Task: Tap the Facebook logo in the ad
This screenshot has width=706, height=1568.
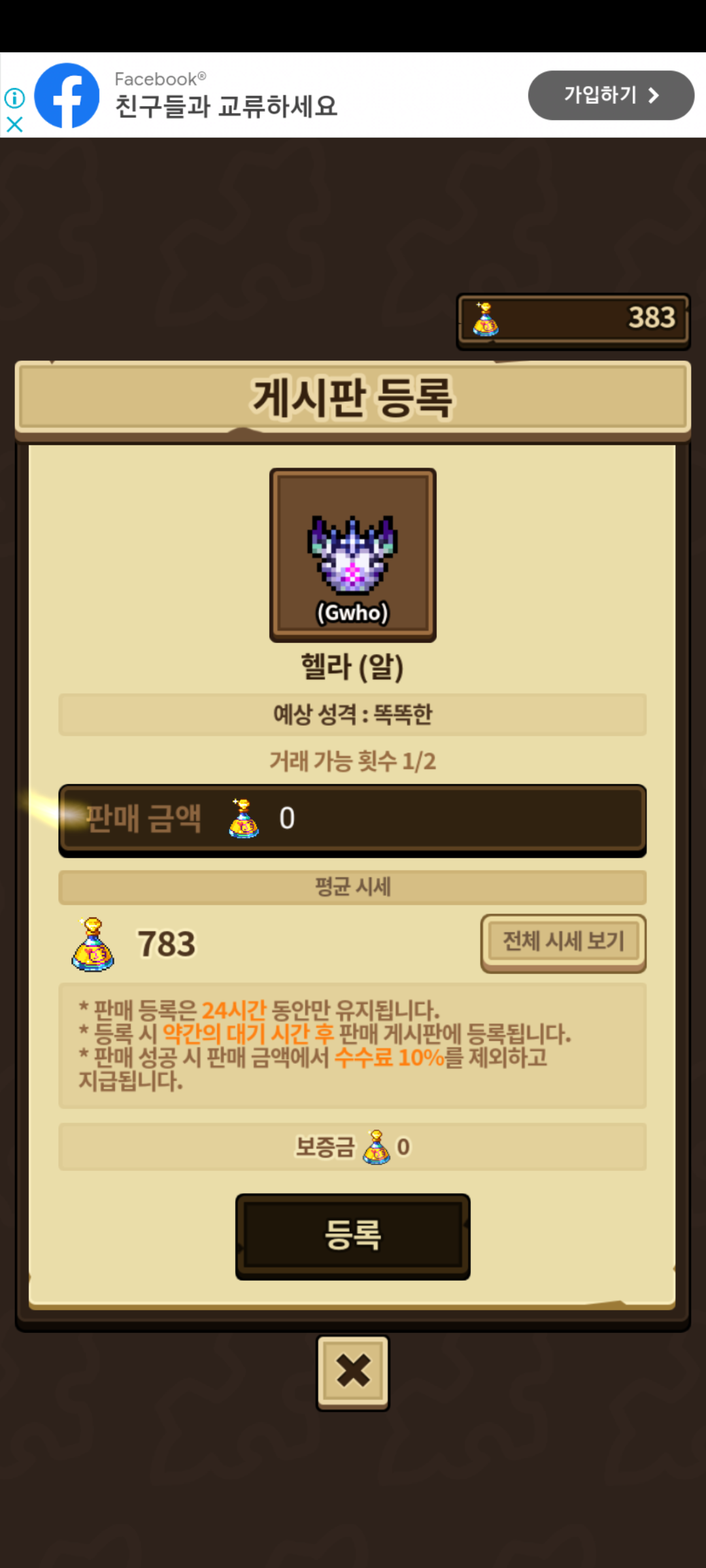Action: [67, 95]
